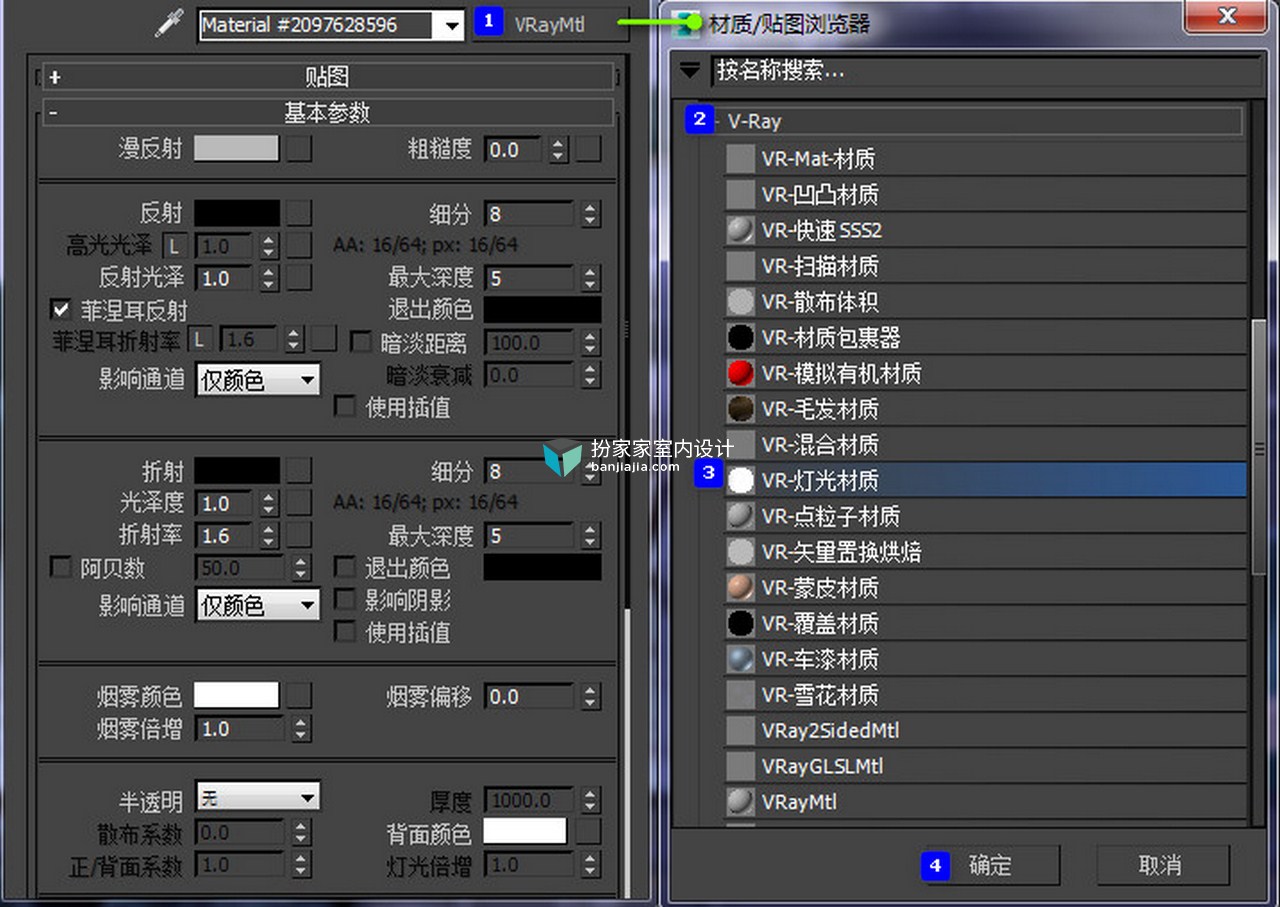Select VR-灯光材质 in browser
Screen dimensions: 1280x907
tap(985, 480)
